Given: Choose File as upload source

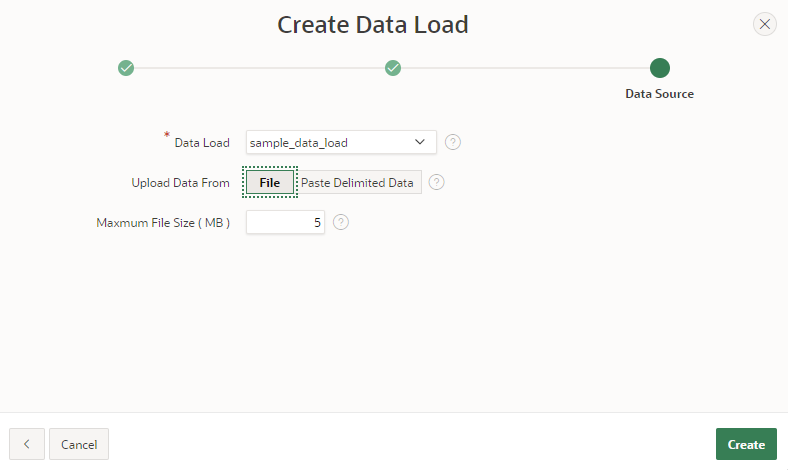Looking at the screenshot, I should 270,182.
